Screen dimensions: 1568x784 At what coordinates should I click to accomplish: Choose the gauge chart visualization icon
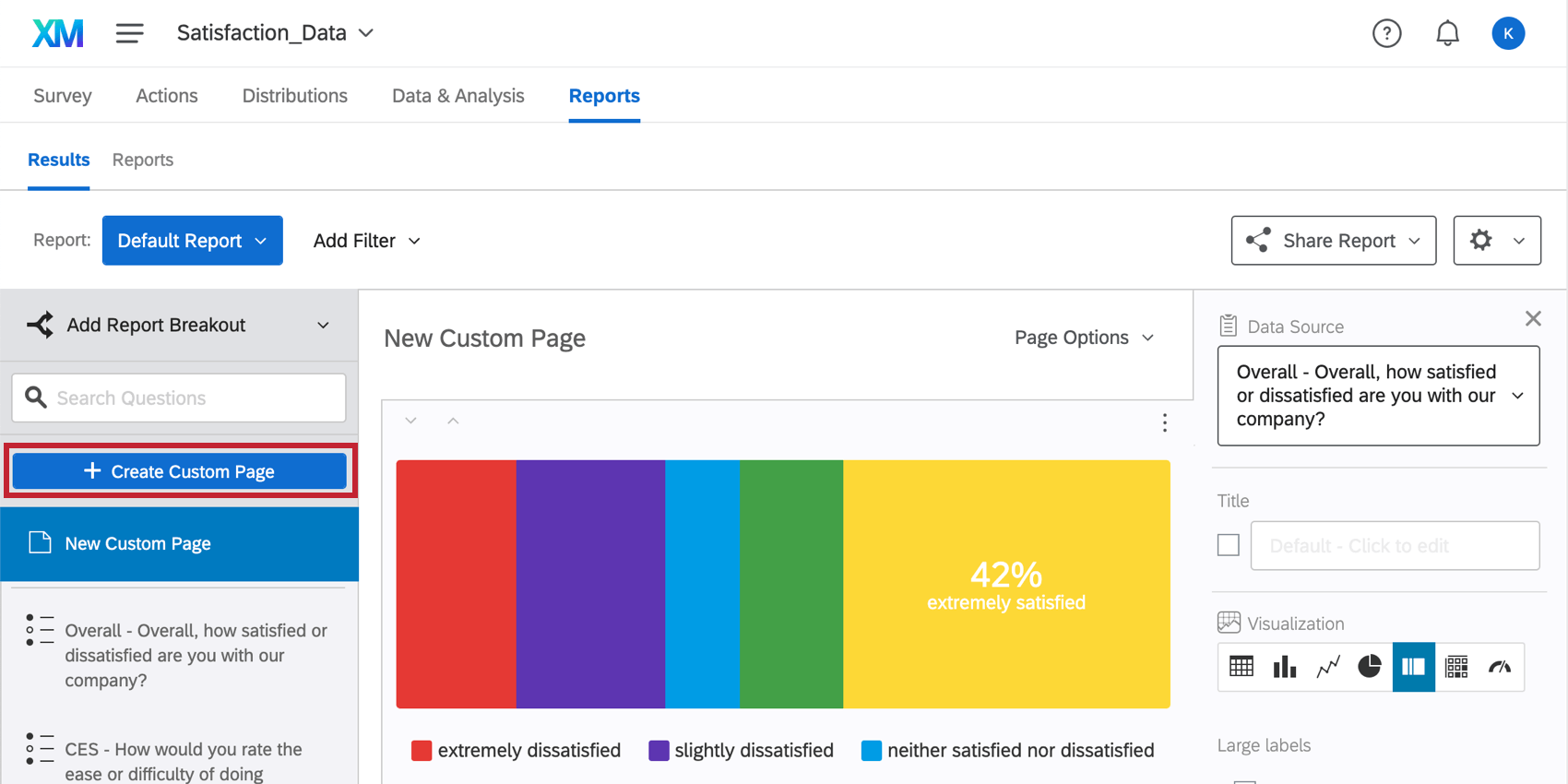point(1500,667)
